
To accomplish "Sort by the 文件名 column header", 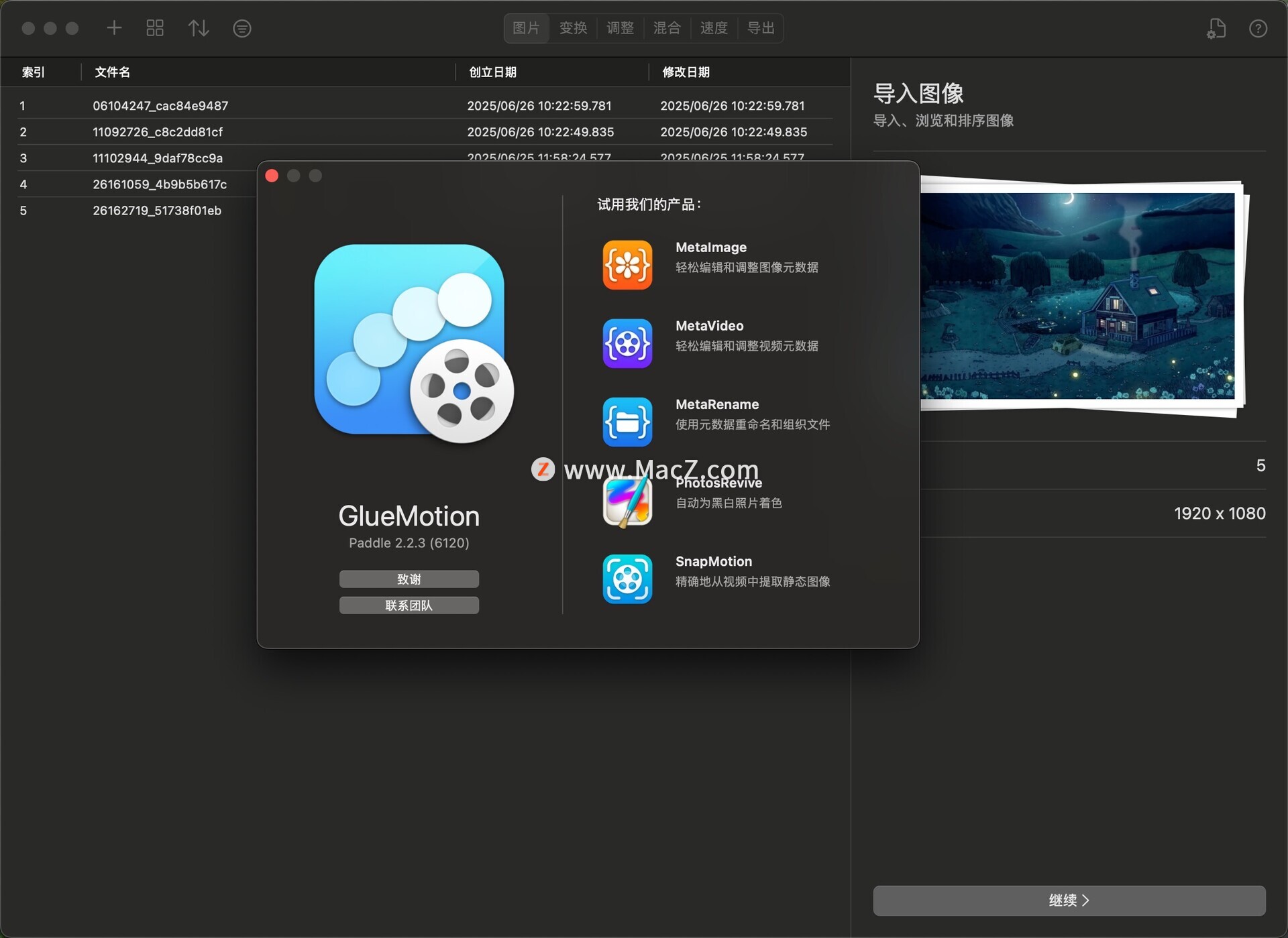I will pyautogui.click(x=112, y=72).
